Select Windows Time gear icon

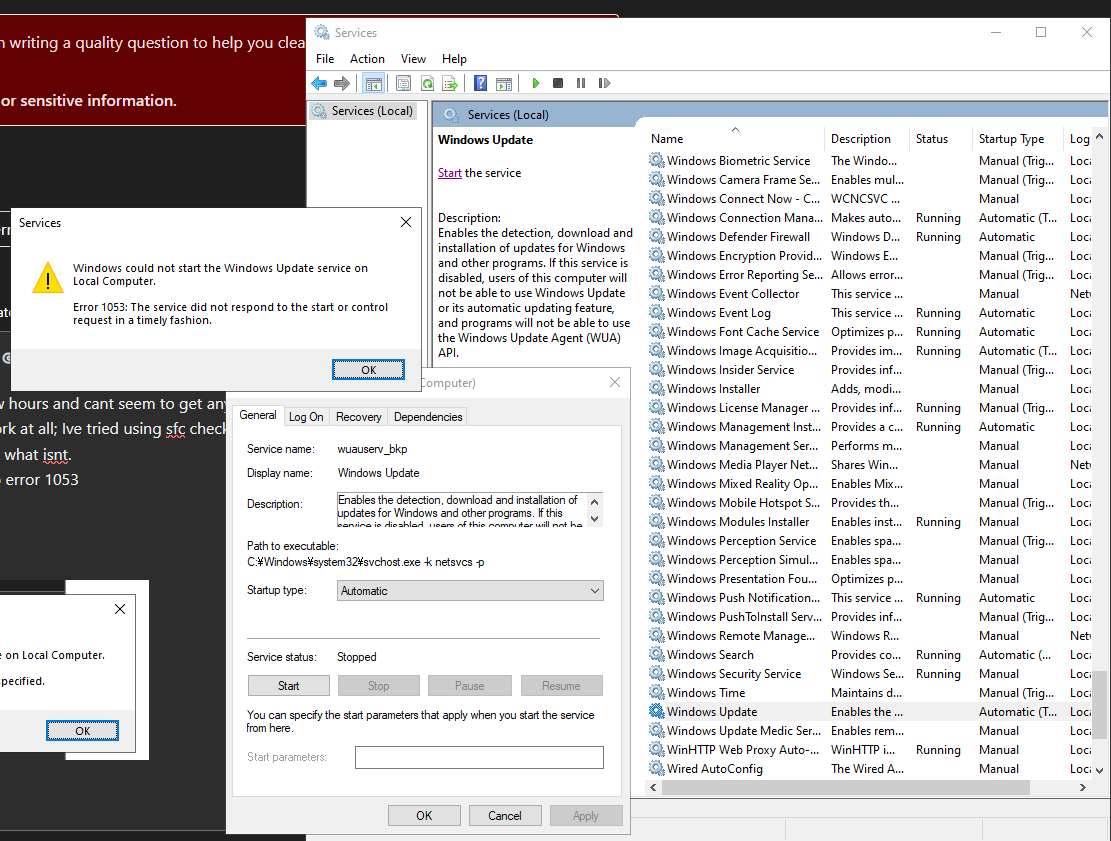(657, 692)
